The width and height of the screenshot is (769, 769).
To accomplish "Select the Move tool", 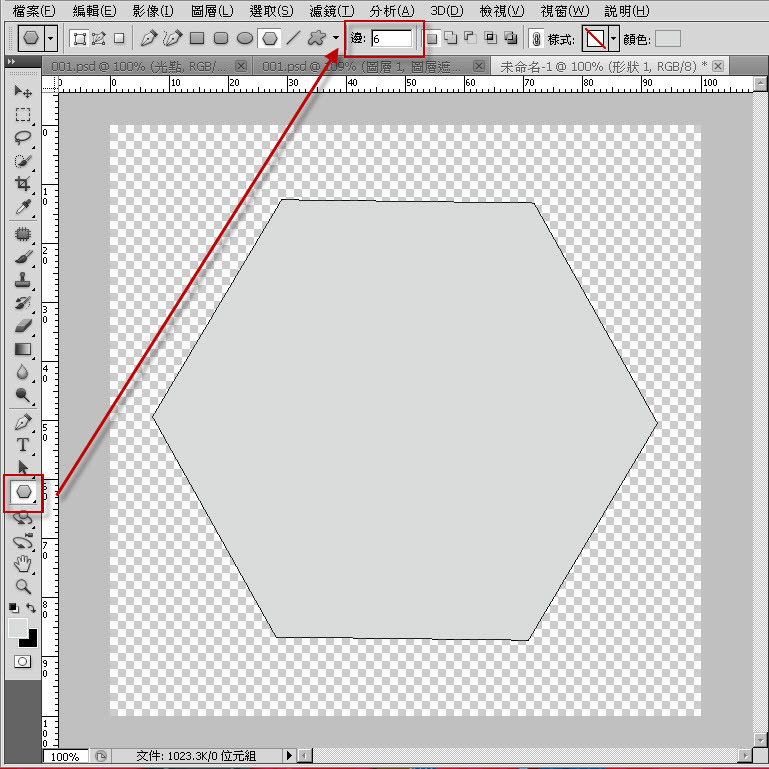I will coord(23,91).
